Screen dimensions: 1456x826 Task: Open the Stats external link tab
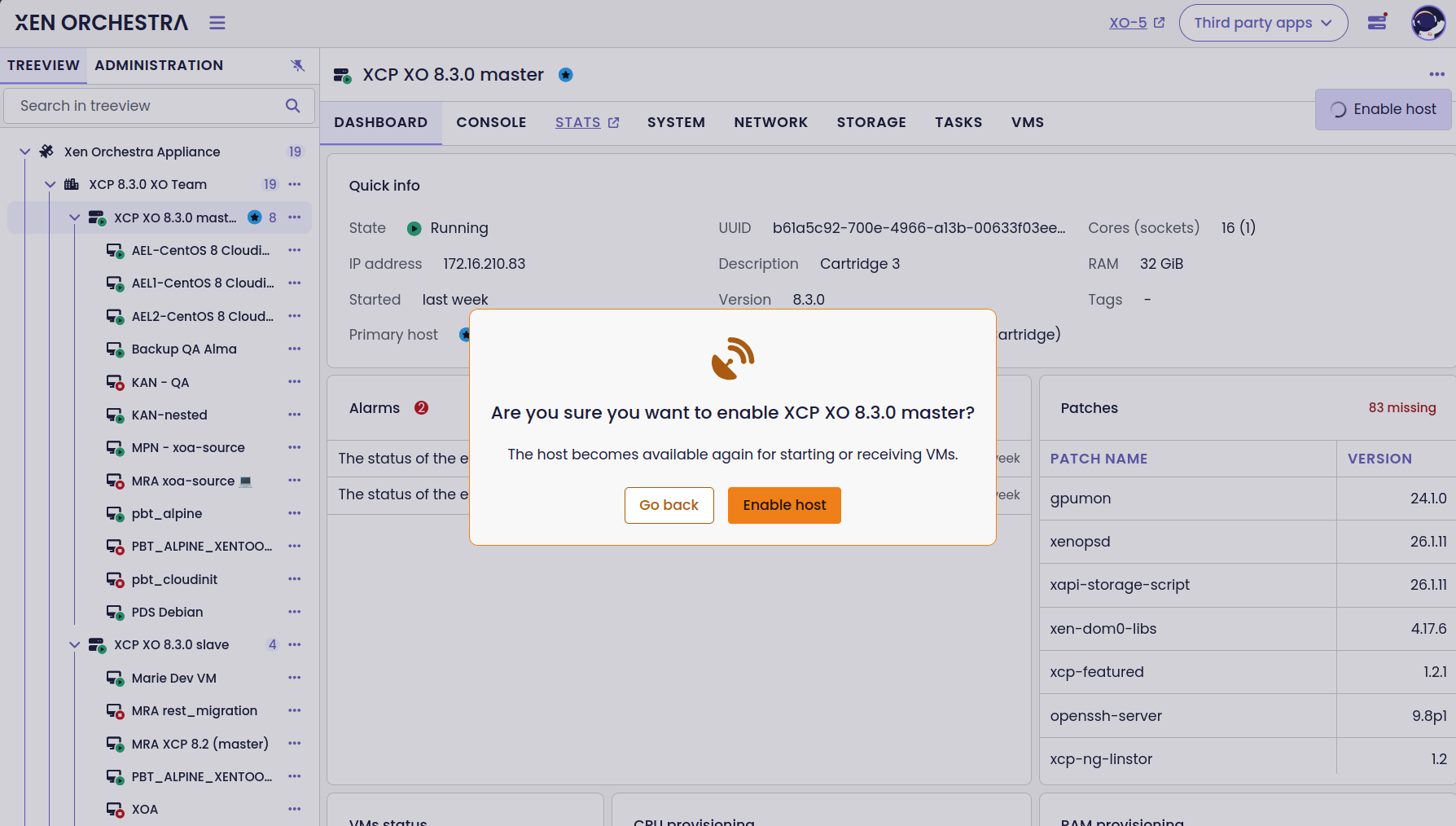[x=587, y=122]
